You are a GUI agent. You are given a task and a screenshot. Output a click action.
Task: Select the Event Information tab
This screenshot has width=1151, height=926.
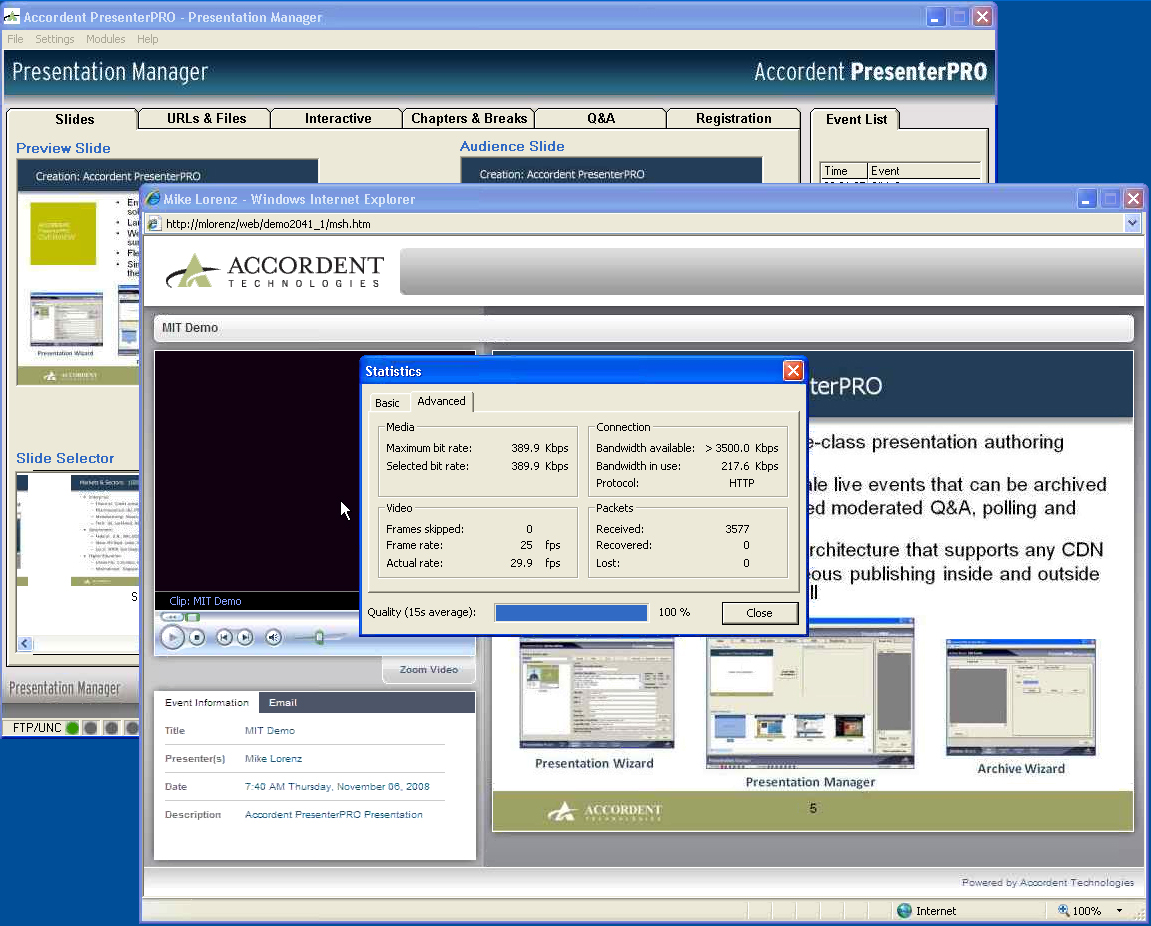pos(206,703)
